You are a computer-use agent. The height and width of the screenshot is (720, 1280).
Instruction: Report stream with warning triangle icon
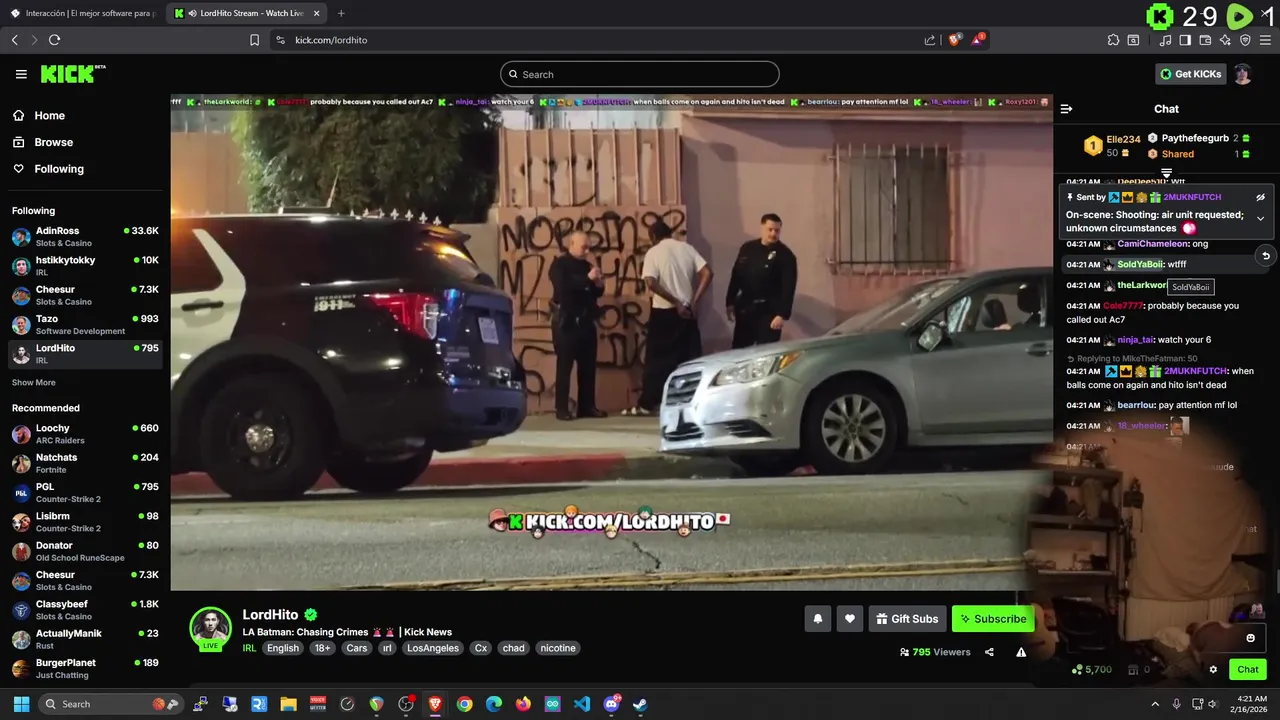tap(1021, 652)
